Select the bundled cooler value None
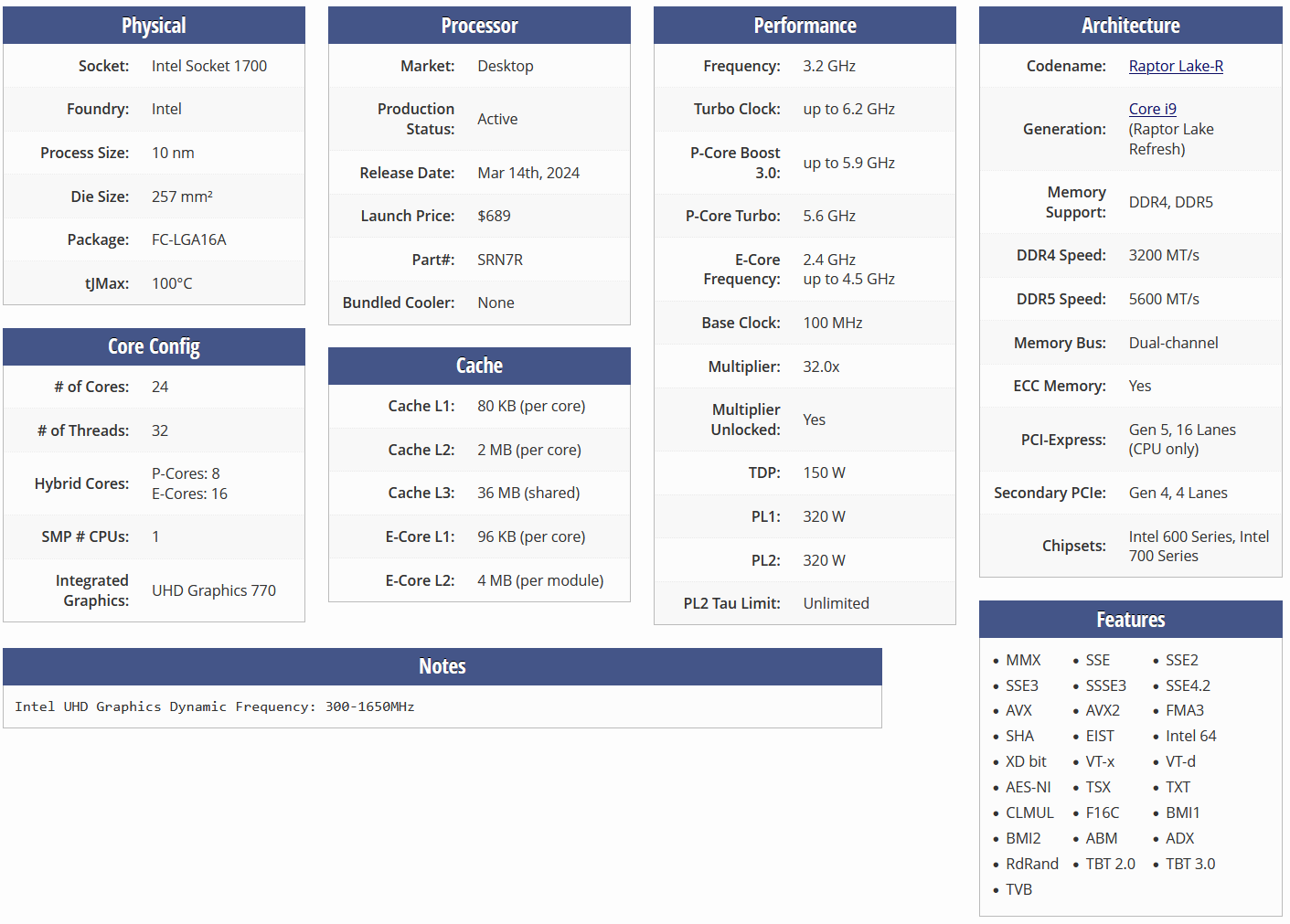This screenshot has width=1290, height=924. (x=496, y=303)
